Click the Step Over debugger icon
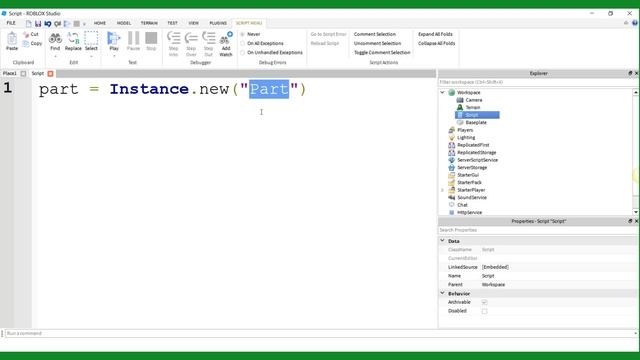Viewport: 640px width, 360px height. click(x=191, y=38)
